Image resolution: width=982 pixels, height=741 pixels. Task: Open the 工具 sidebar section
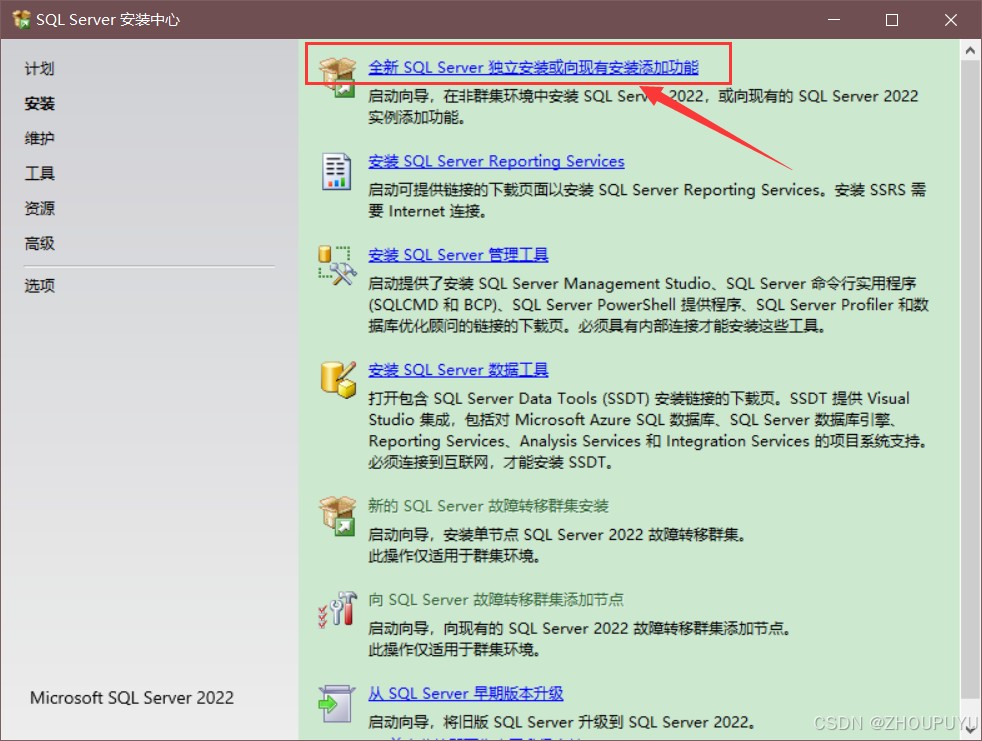click(39, 174)
